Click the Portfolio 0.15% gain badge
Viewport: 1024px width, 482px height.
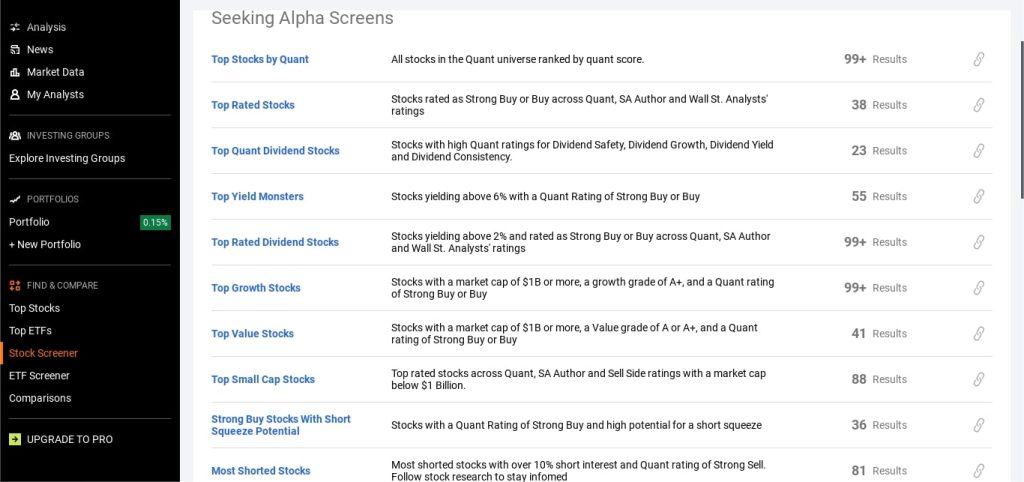click(155, 222)
